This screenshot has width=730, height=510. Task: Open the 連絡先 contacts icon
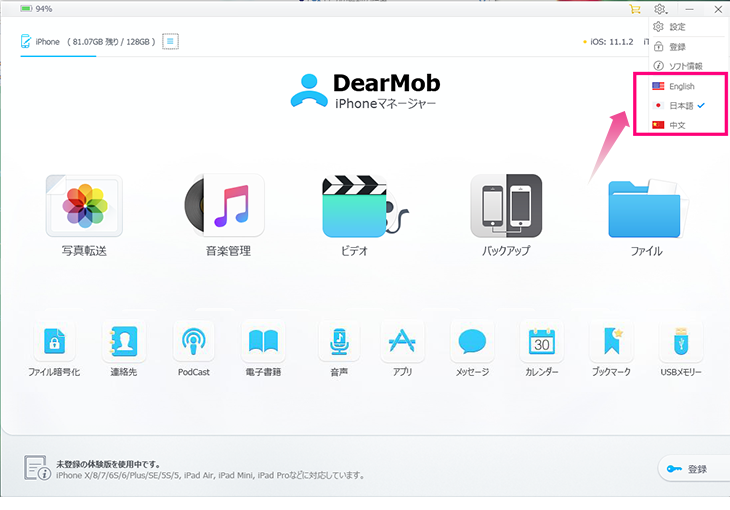pyautogui.click(x=123, y=341)
